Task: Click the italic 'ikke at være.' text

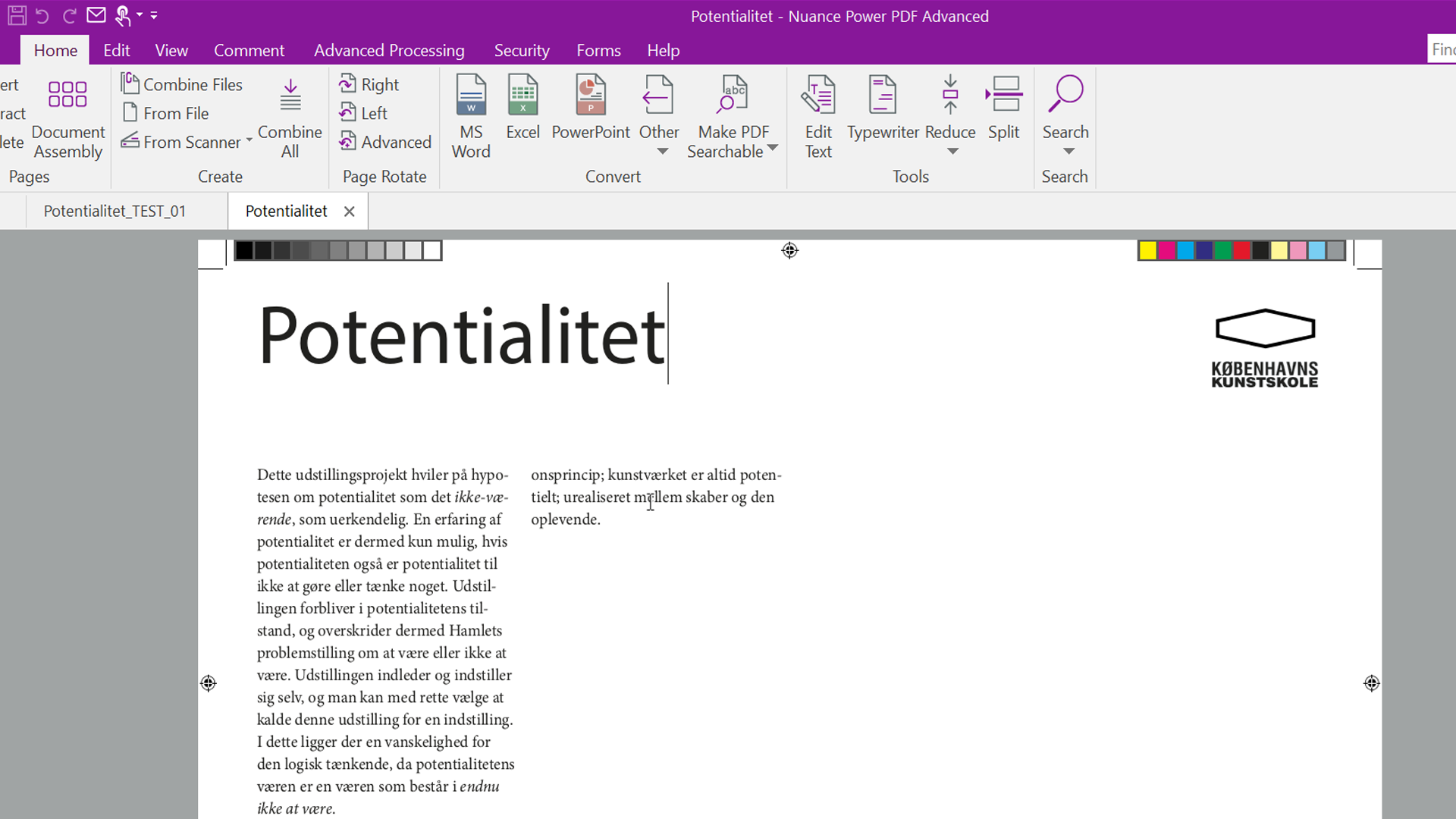Action: (296, 808)
